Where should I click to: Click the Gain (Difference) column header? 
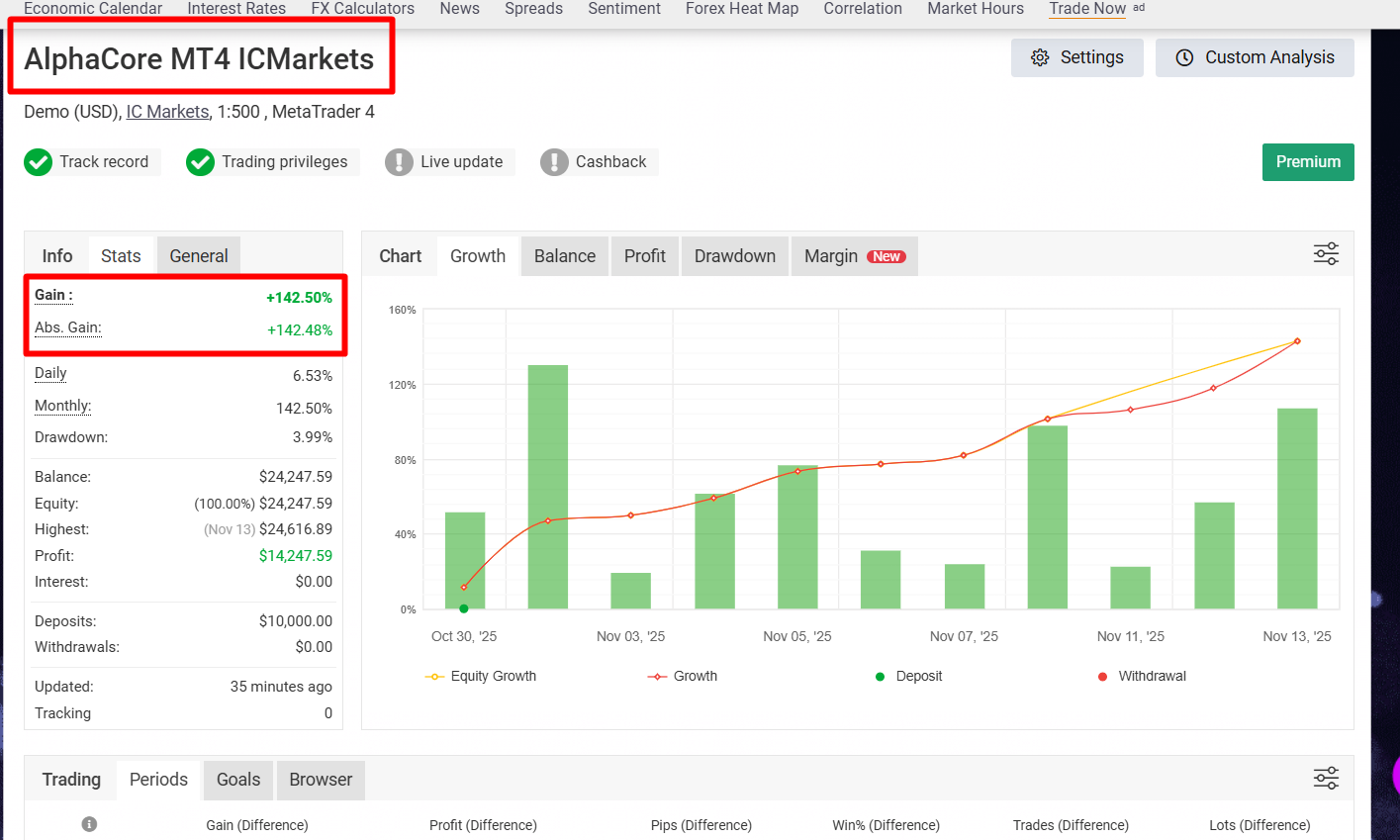pos(257,825)
